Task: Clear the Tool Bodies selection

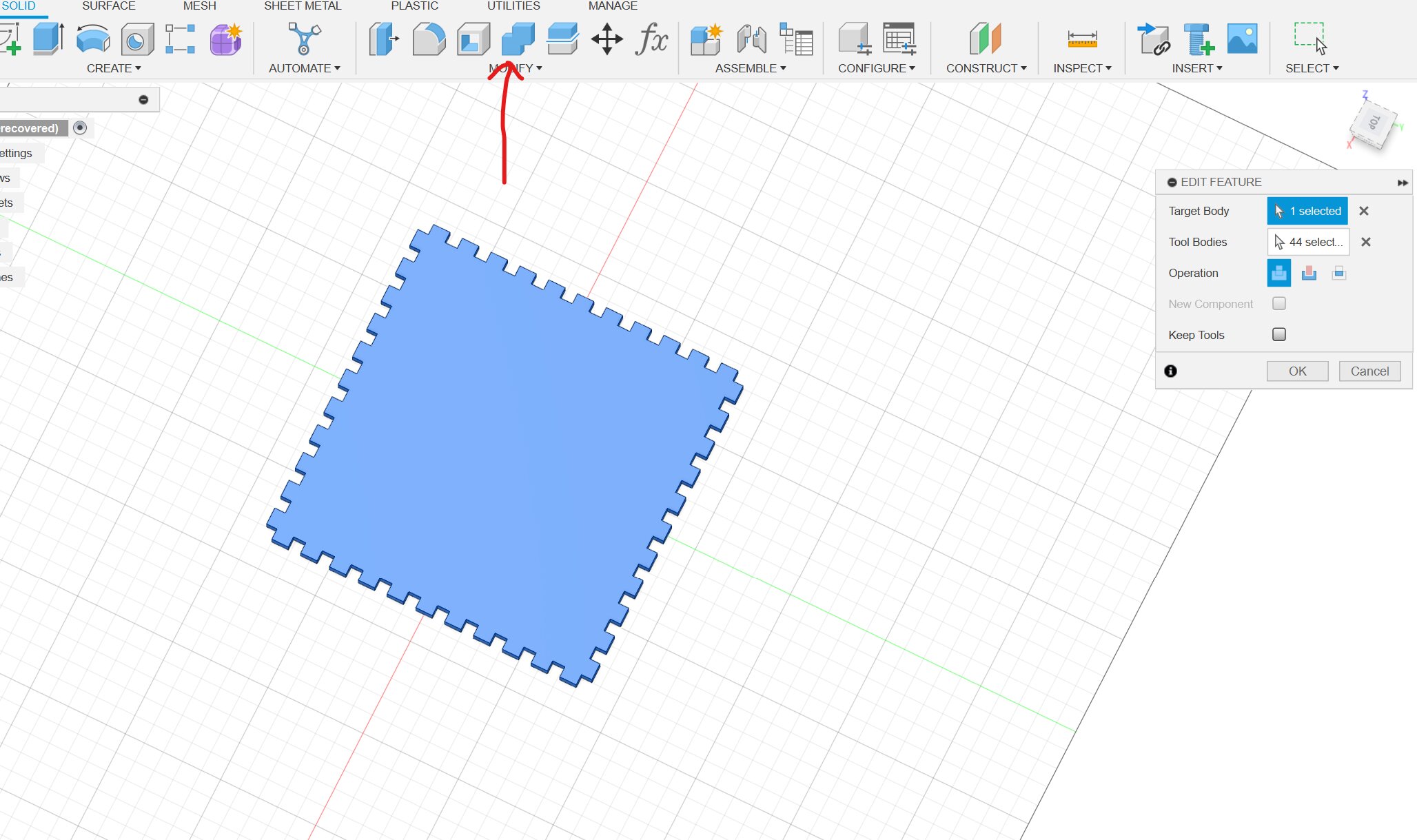Action: (x=1366, y=242)
